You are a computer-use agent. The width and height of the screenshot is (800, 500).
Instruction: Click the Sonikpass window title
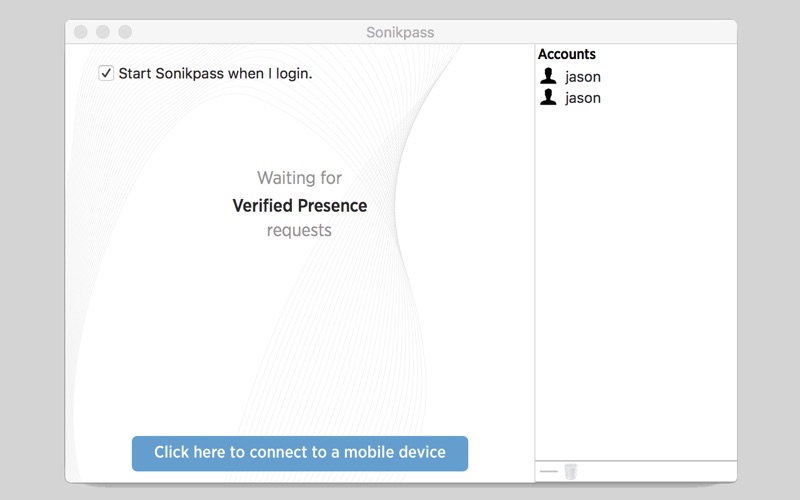pos(400,32)
